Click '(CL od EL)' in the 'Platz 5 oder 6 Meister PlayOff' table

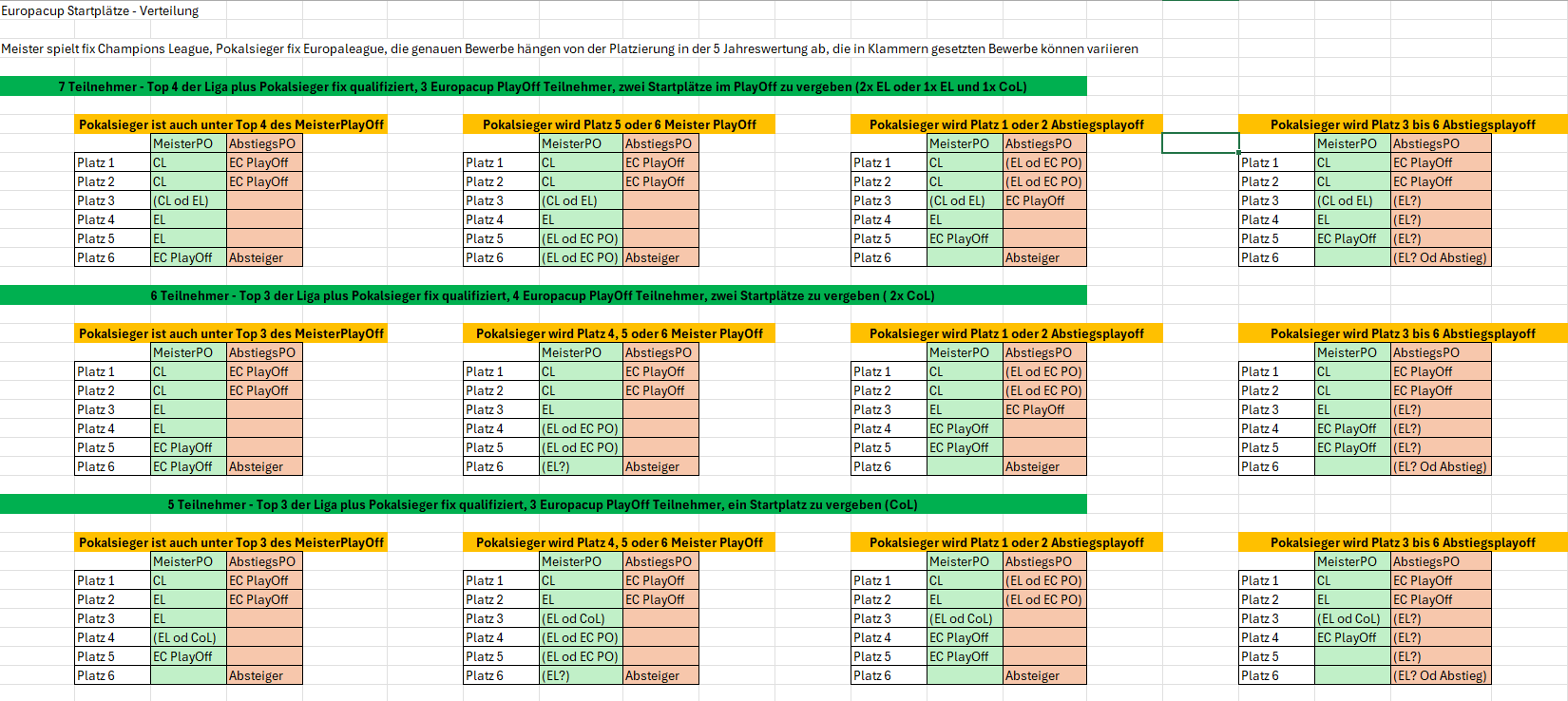coord(581,200)
